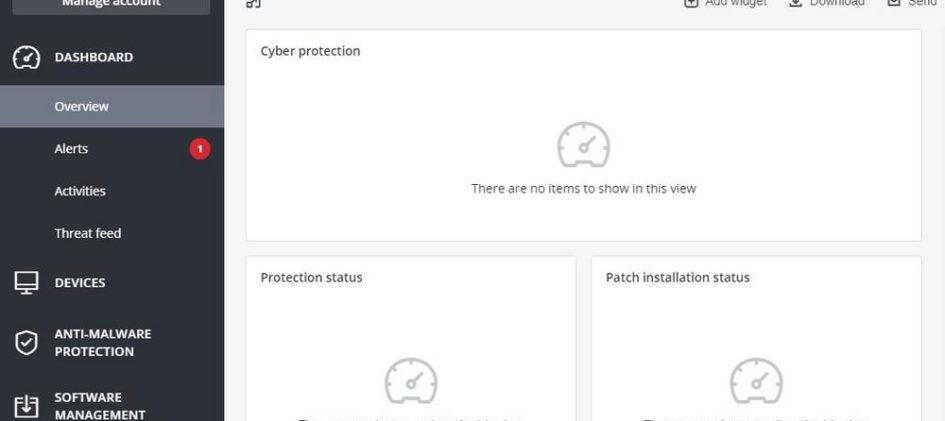Select the Patch installation status widget title
Image resolution: width=945 pixels, height=421 pixels.
coord(677,277)
